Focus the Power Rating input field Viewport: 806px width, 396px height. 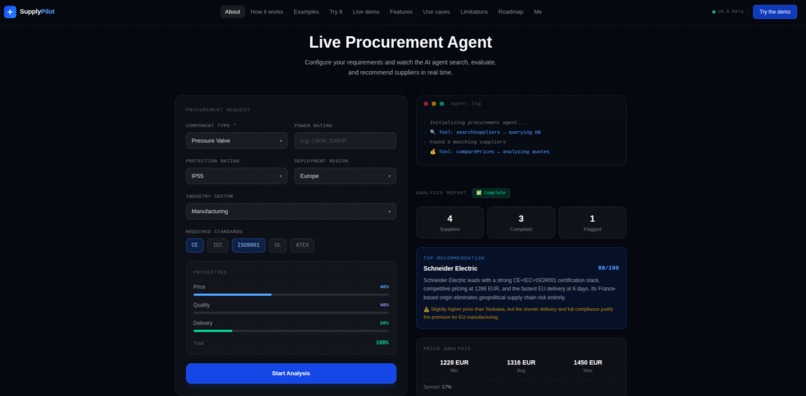(x=345, y=140)
